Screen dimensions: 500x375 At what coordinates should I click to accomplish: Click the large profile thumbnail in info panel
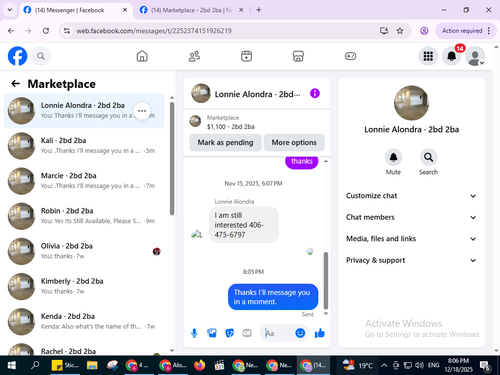coord(411,103)
